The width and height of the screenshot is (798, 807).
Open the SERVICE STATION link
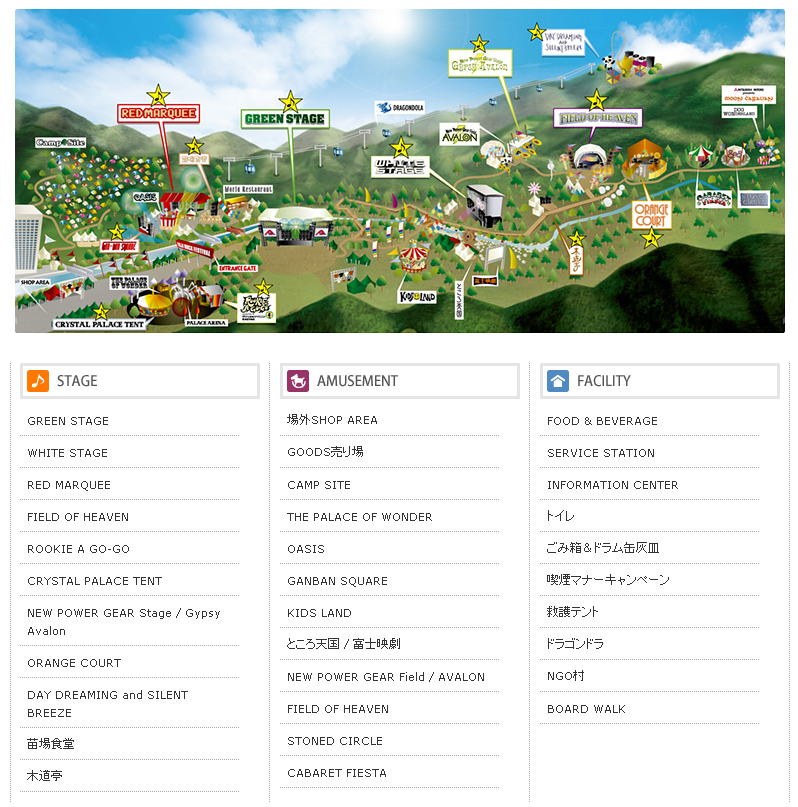[601, 453]
